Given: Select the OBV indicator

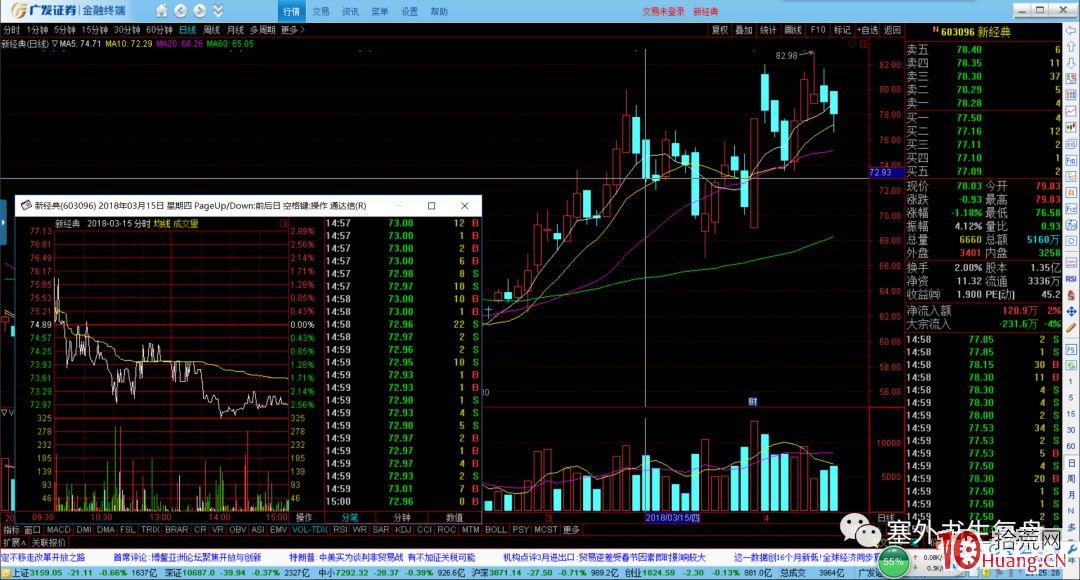Looking at the screenshot, I should (x=238, y=530).
